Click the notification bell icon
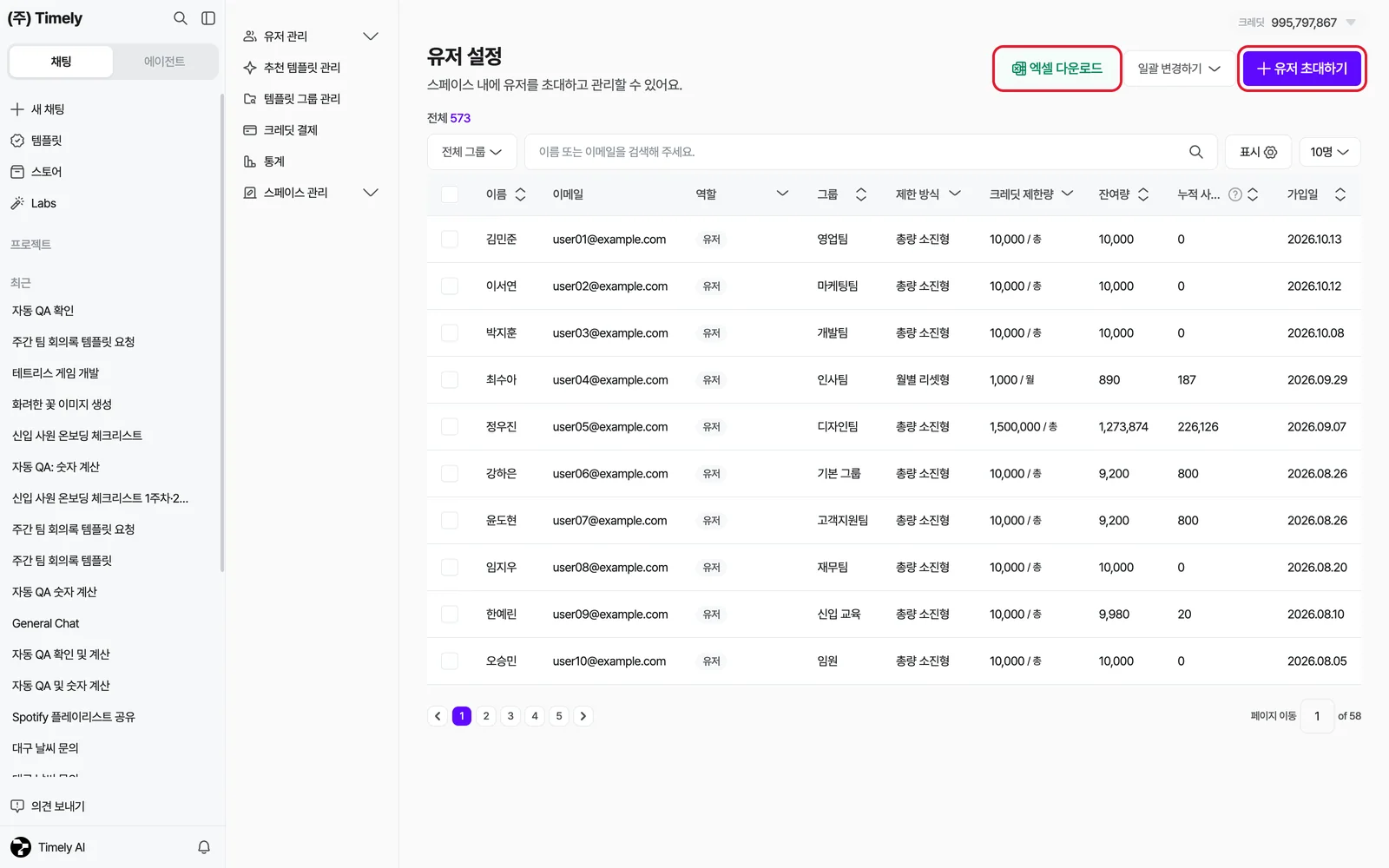Image resolution: width=1389 pixels, height=868 pixels. (204, 847)
